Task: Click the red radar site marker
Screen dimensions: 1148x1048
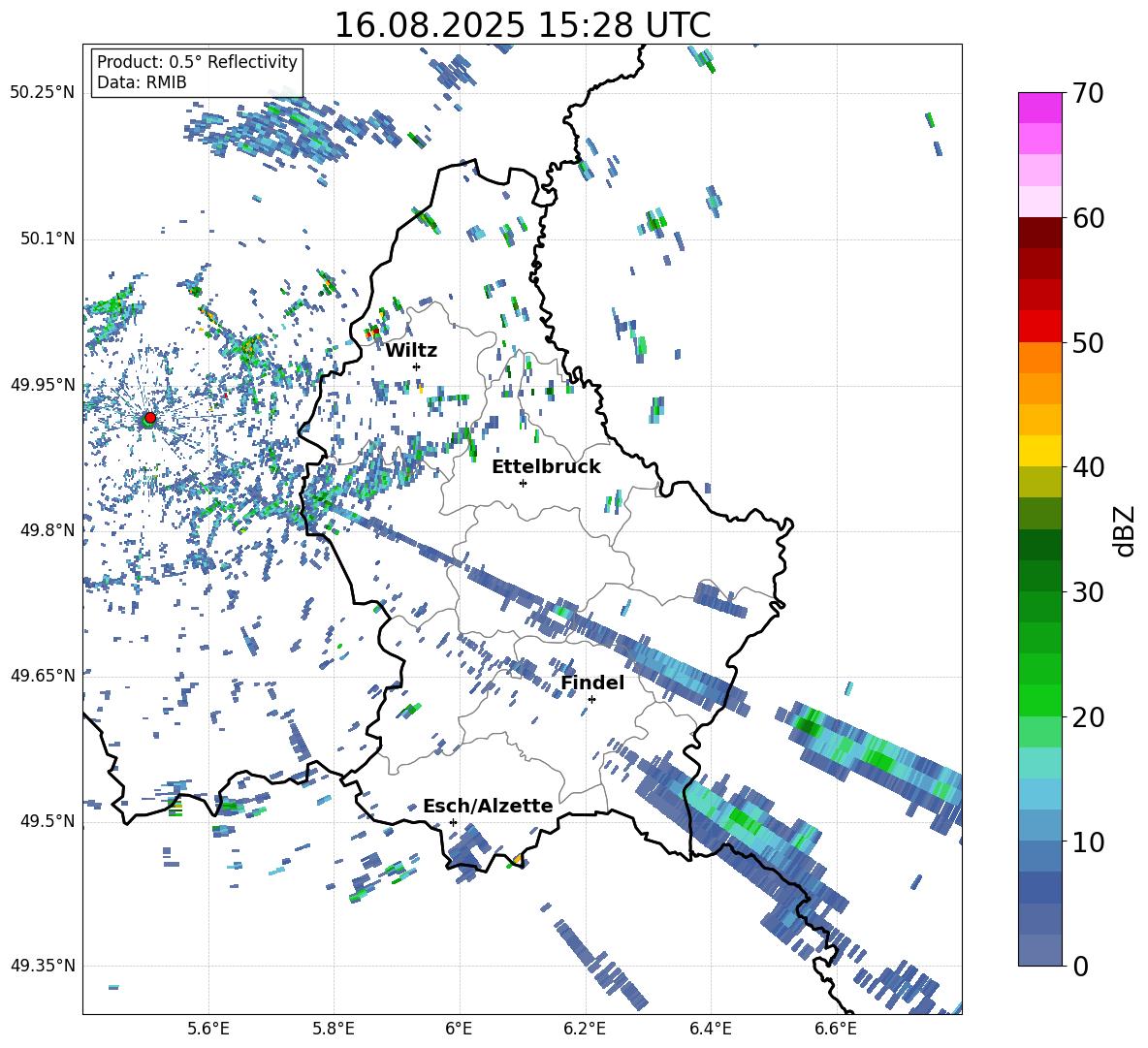Action: click(150, 417)
